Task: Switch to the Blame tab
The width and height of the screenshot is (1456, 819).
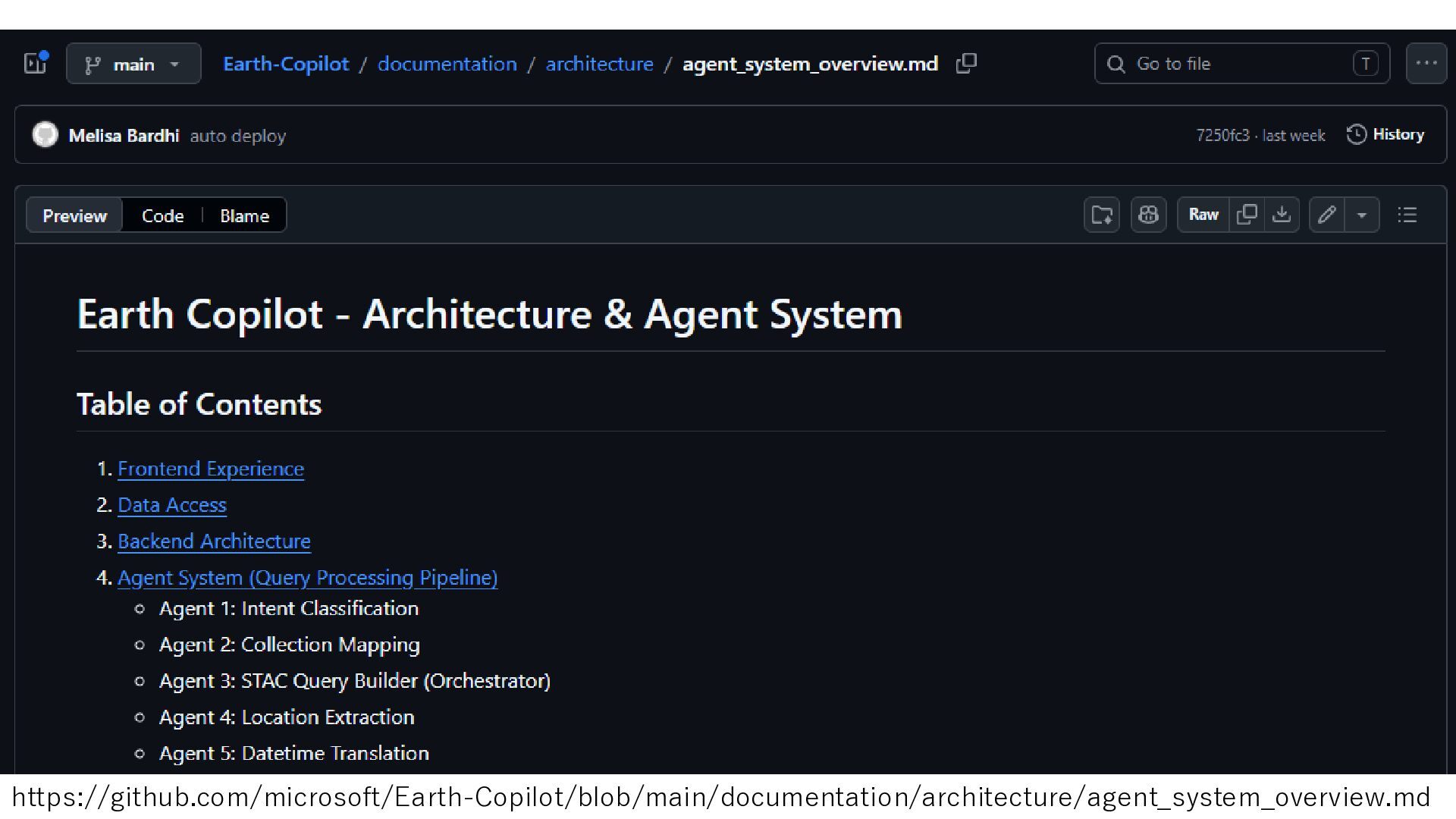Action: [x=244, y=216]
